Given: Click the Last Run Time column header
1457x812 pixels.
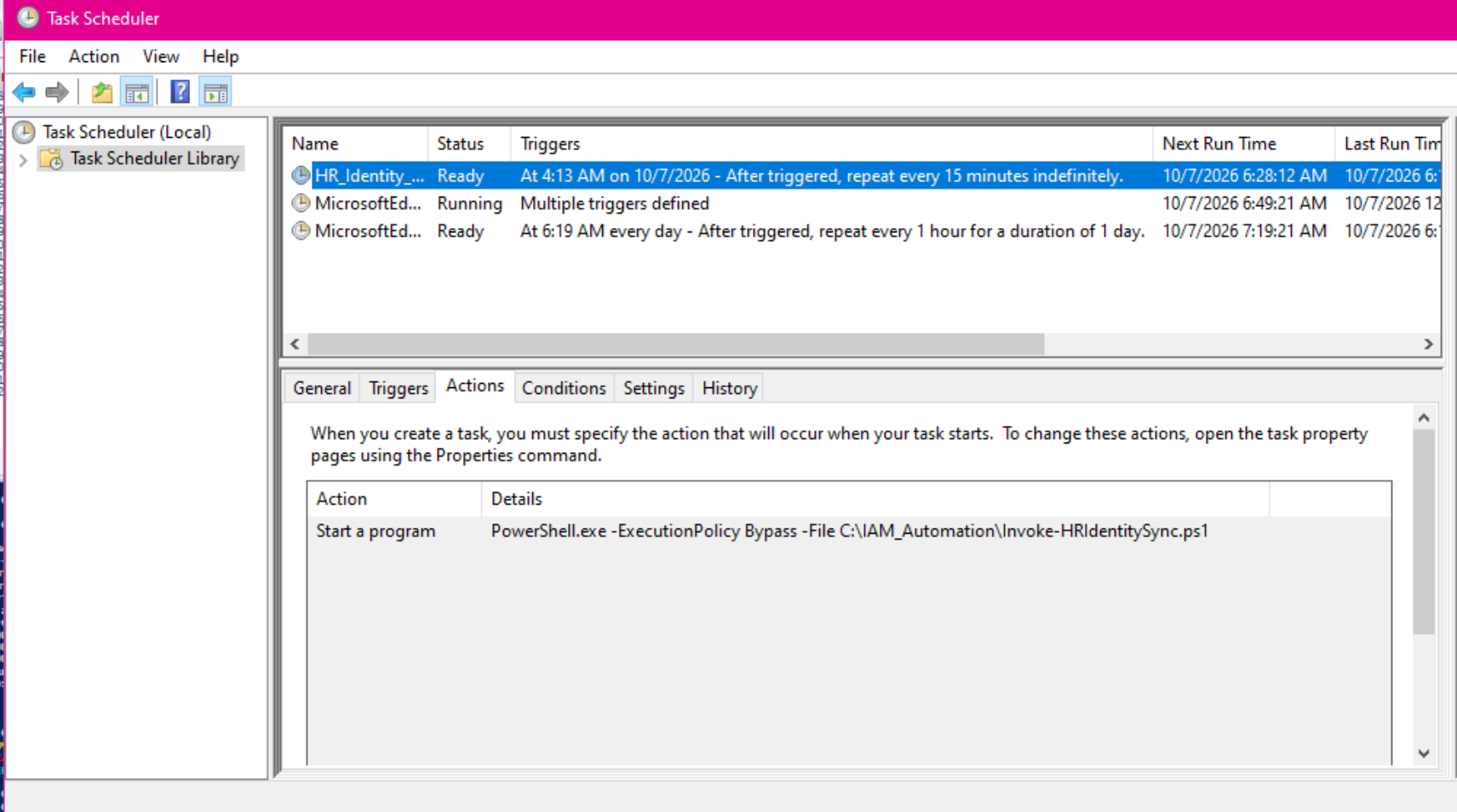Looking at the screenshot, I should click(x=1388, y=144).
